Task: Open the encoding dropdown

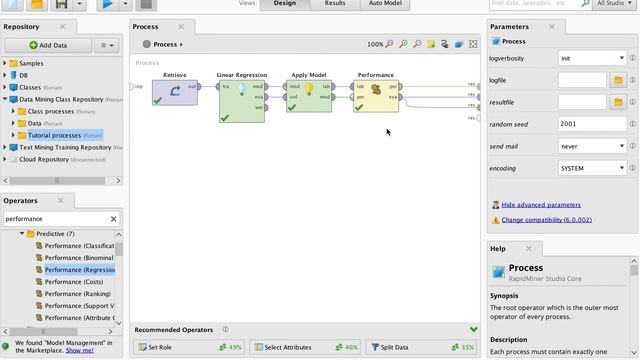Action: [592, 168]
